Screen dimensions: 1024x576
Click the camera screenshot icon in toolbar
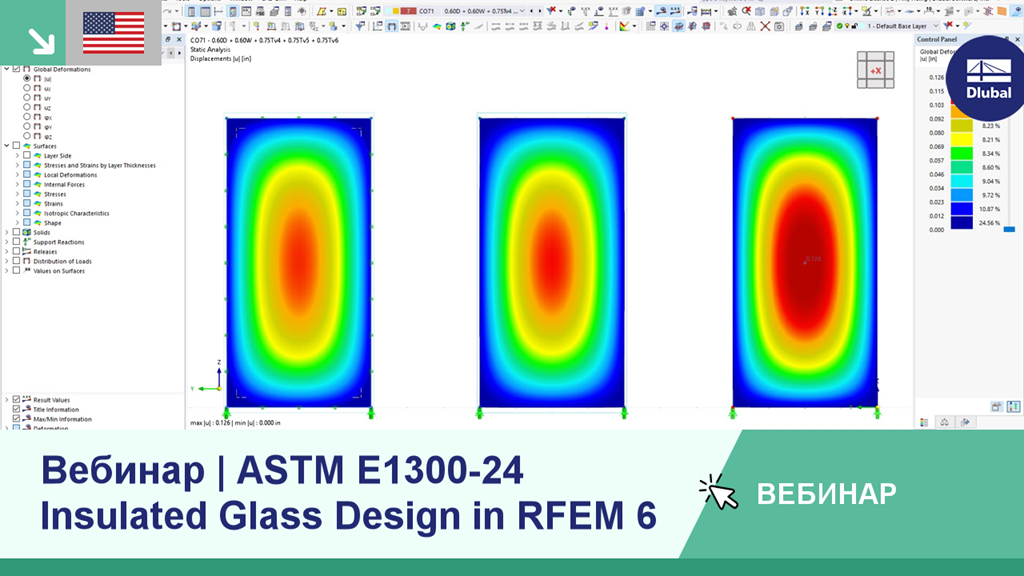click(x=779, y=26)
